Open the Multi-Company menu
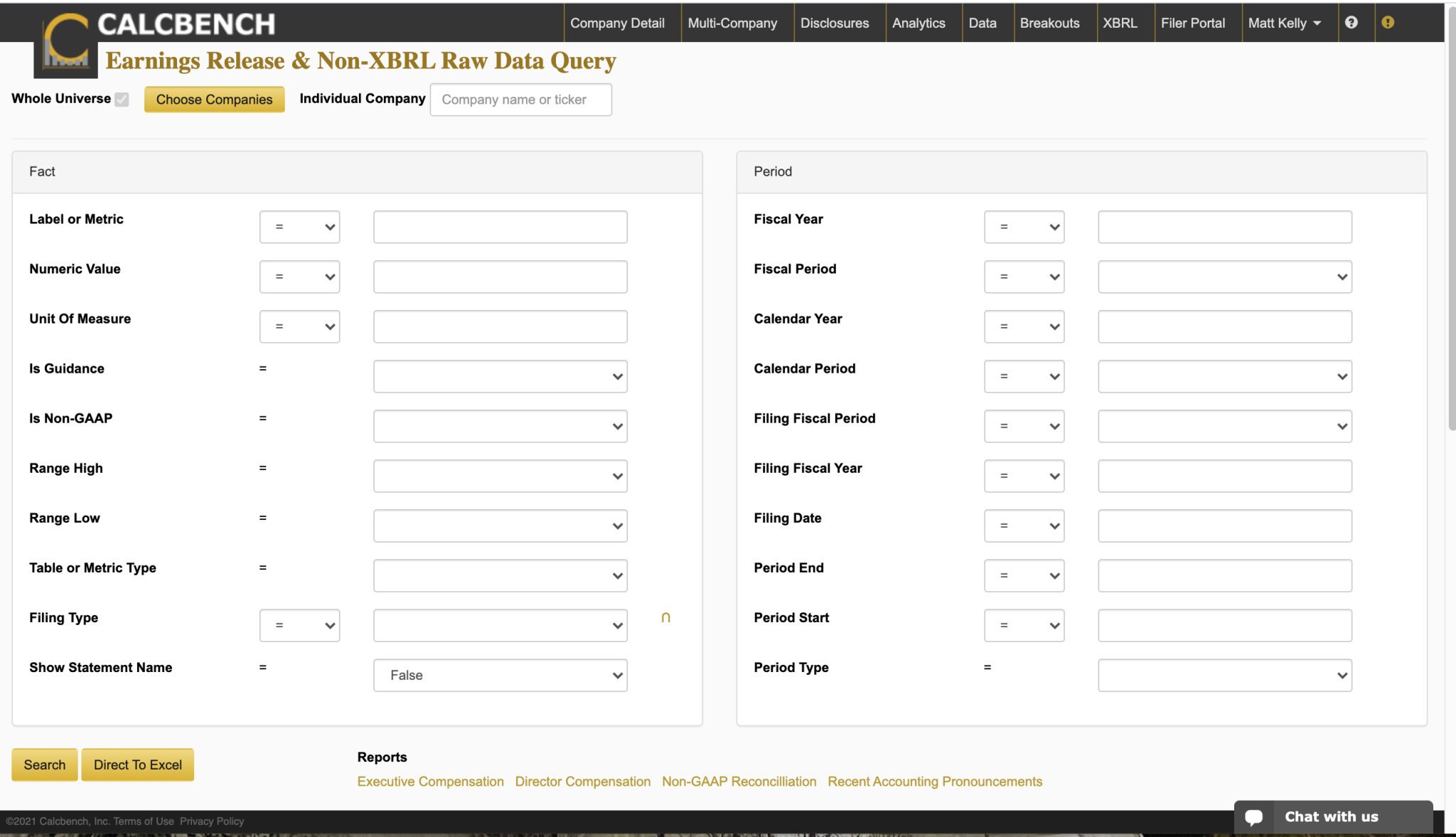The height and width of the screenshot is (837, 1456). pos(732,23)
